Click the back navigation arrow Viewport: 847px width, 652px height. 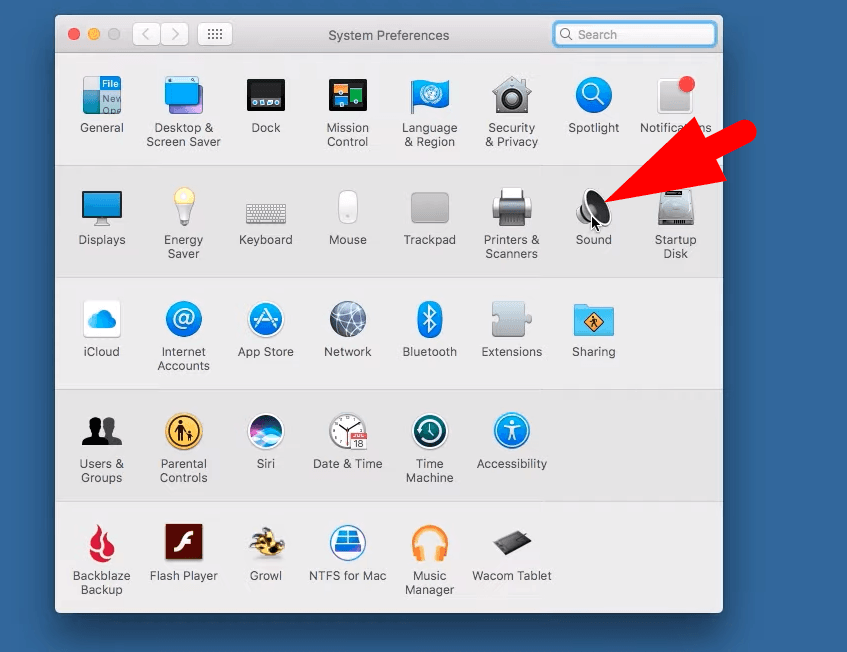[x=146, y=35]
